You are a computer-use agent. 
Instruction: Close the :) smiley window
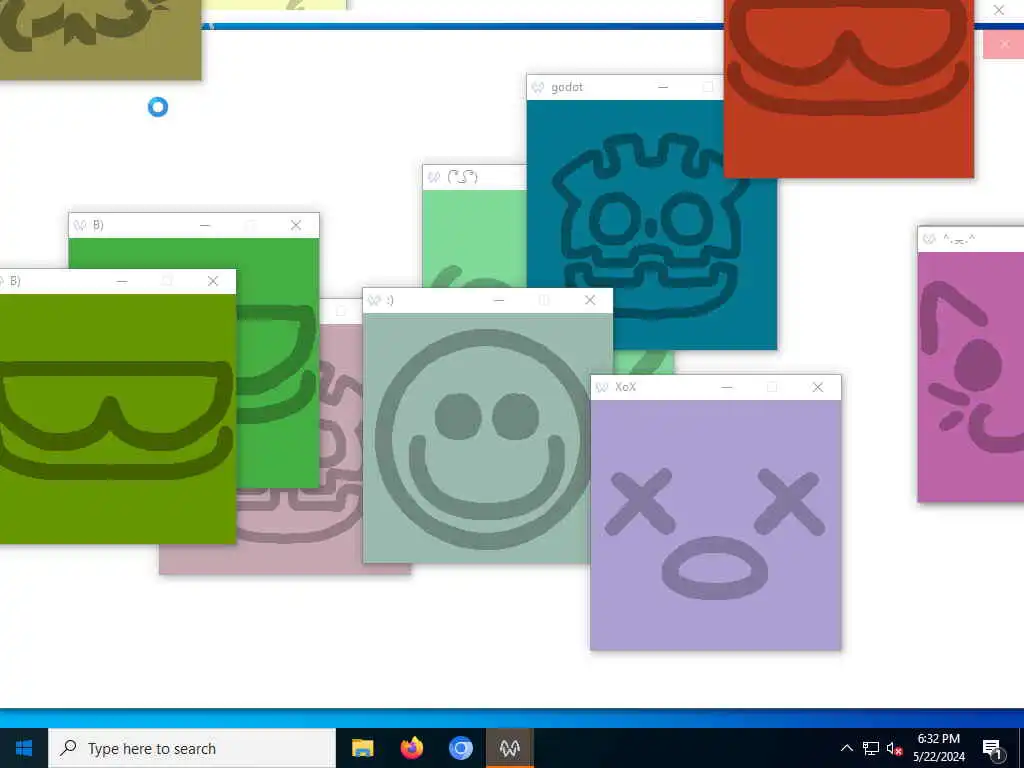pos(590,300)
